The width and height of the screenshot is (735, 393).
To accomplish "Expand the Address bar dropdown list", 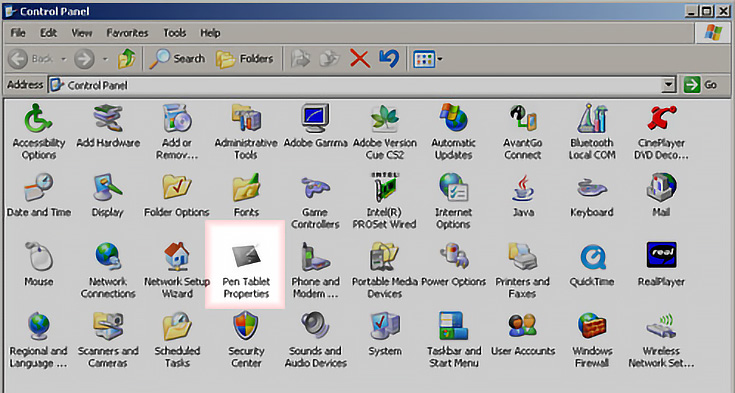I will (668, 85).
